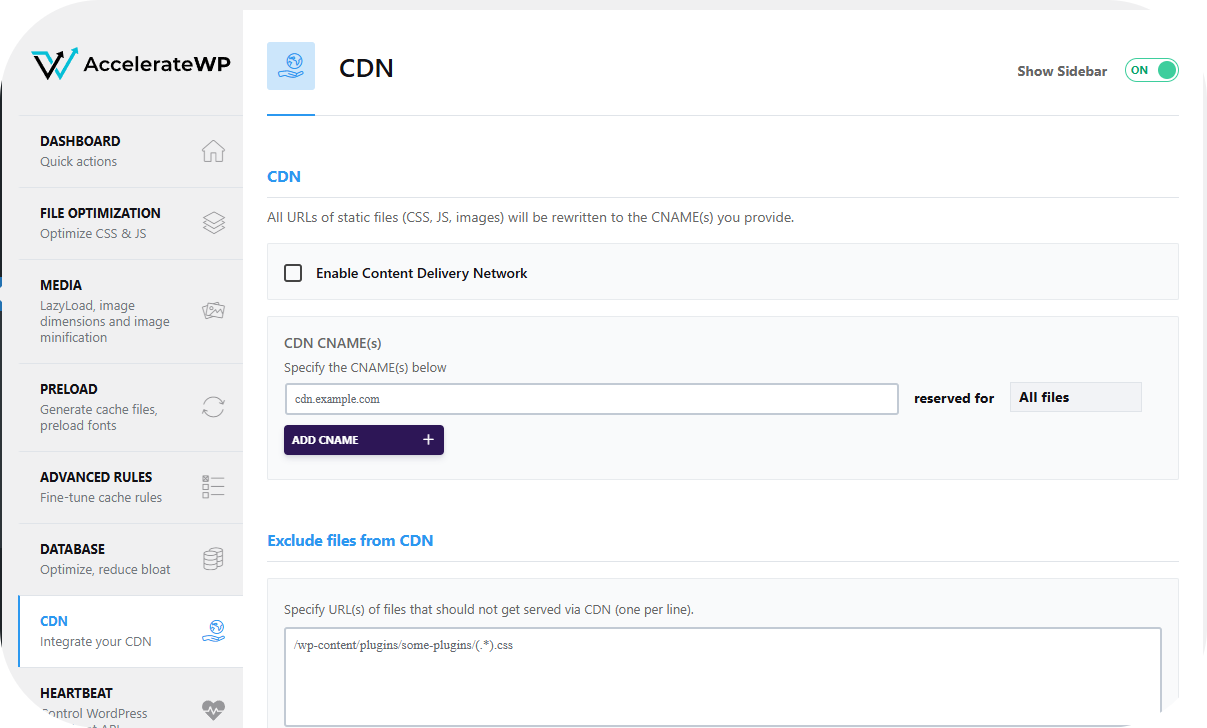The width and height of the screenshot is (1207, 728).
Task: Click 'Quick actions' subtitle
Action: pos(79,161)
